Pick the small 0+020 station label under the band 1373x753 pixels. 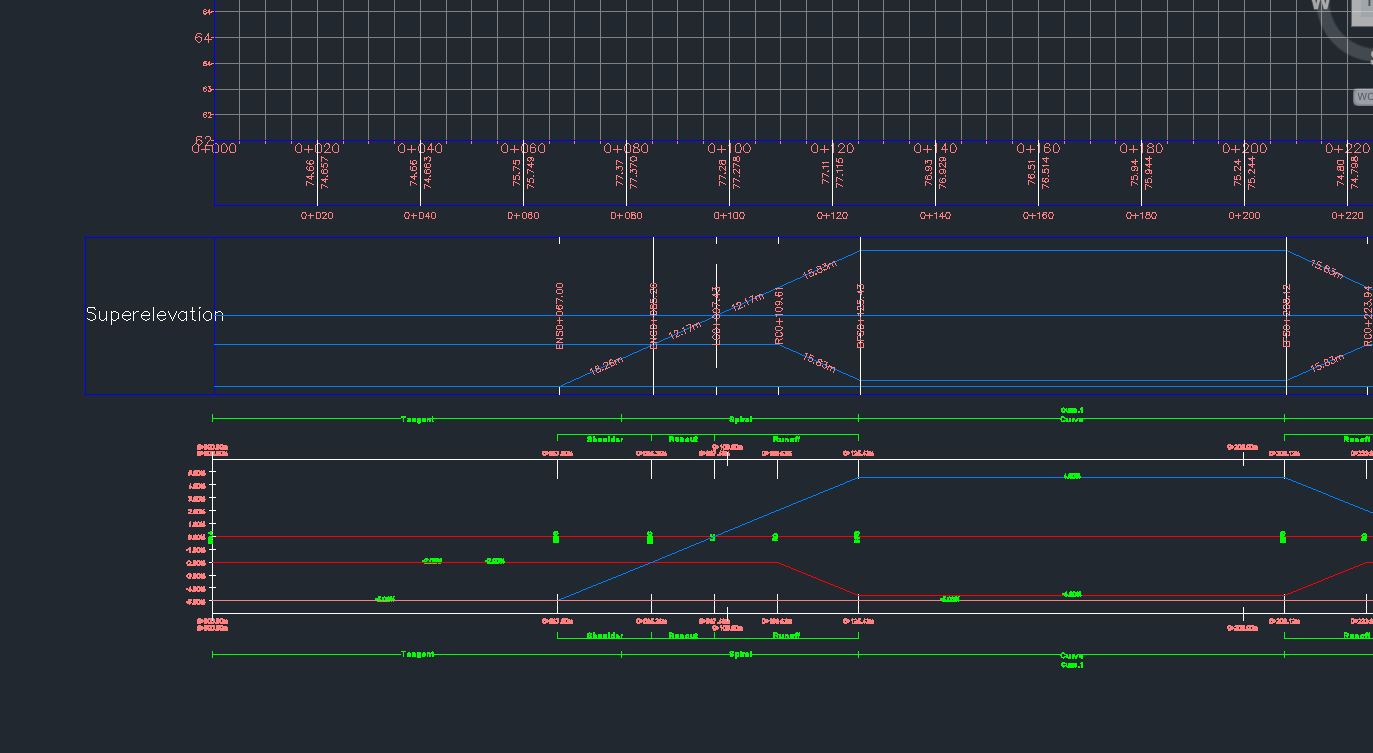(317, 215)
